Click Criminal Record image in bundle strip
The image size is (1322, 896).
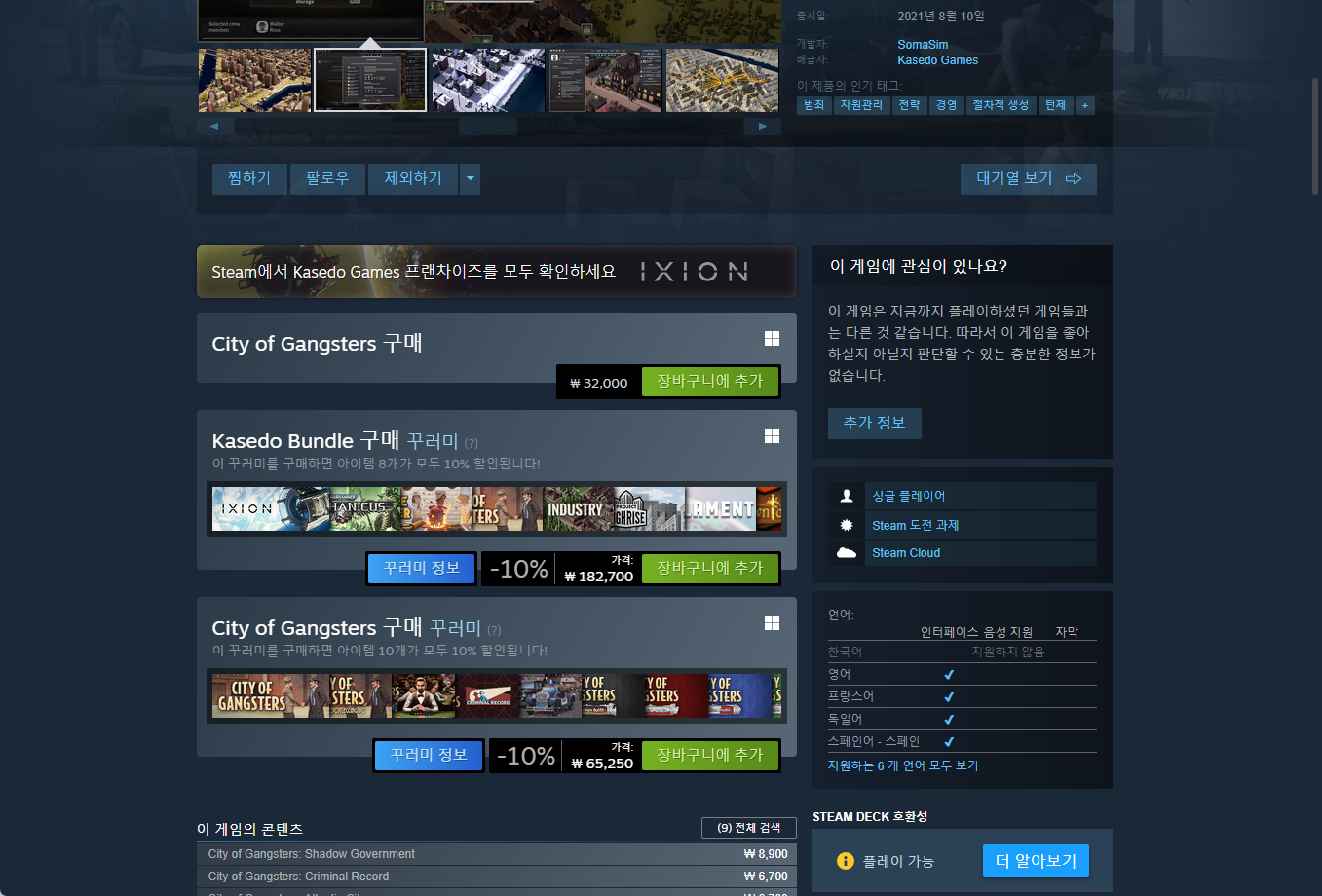pyautogui.click(x=487, y=695)
